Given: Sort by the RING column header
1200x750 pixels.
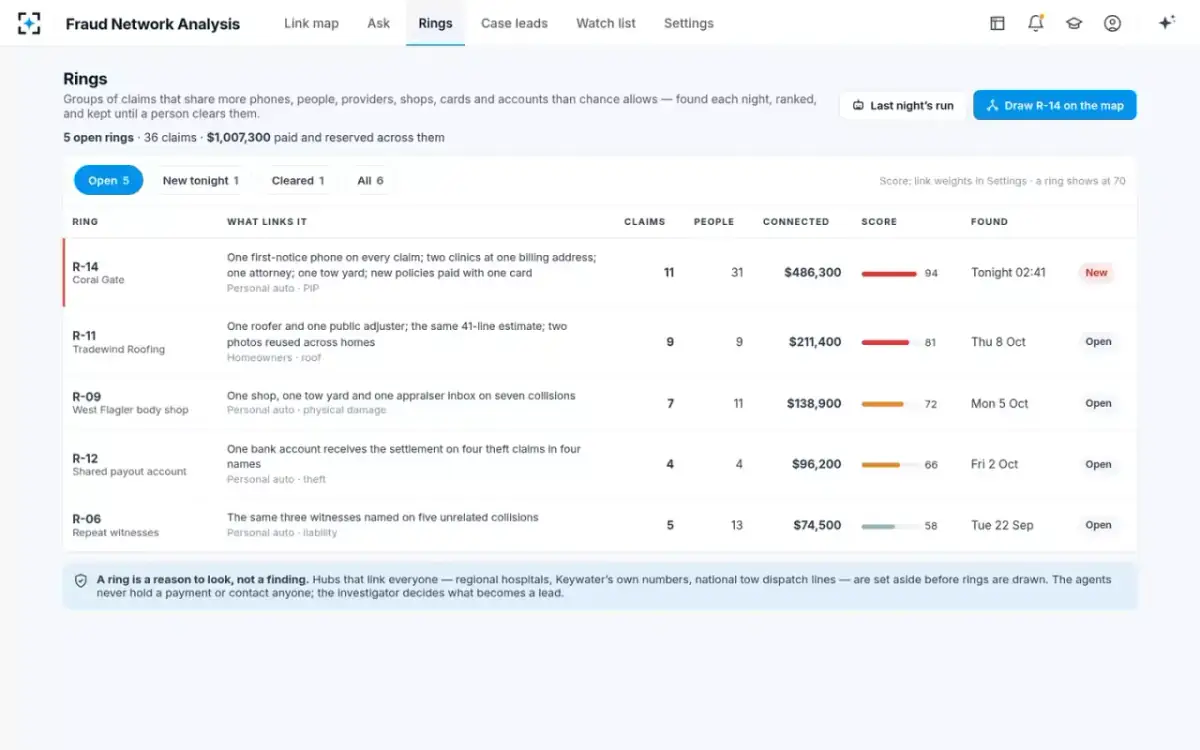Looking at the screenshot, I should (85, 222).
